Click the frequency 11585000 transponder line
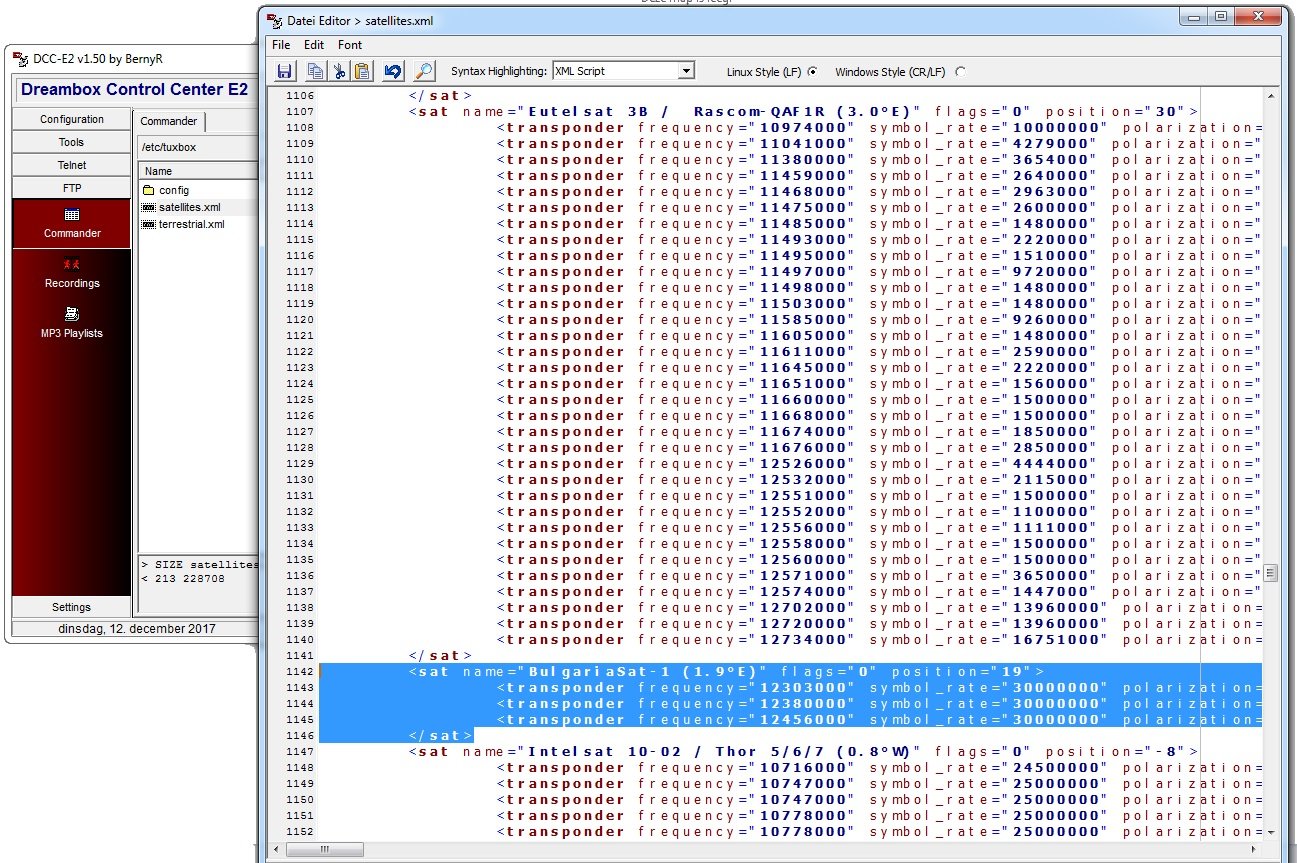Viewport: 1297px width, 863px height. pyautogui.click(x=878, y=319)
